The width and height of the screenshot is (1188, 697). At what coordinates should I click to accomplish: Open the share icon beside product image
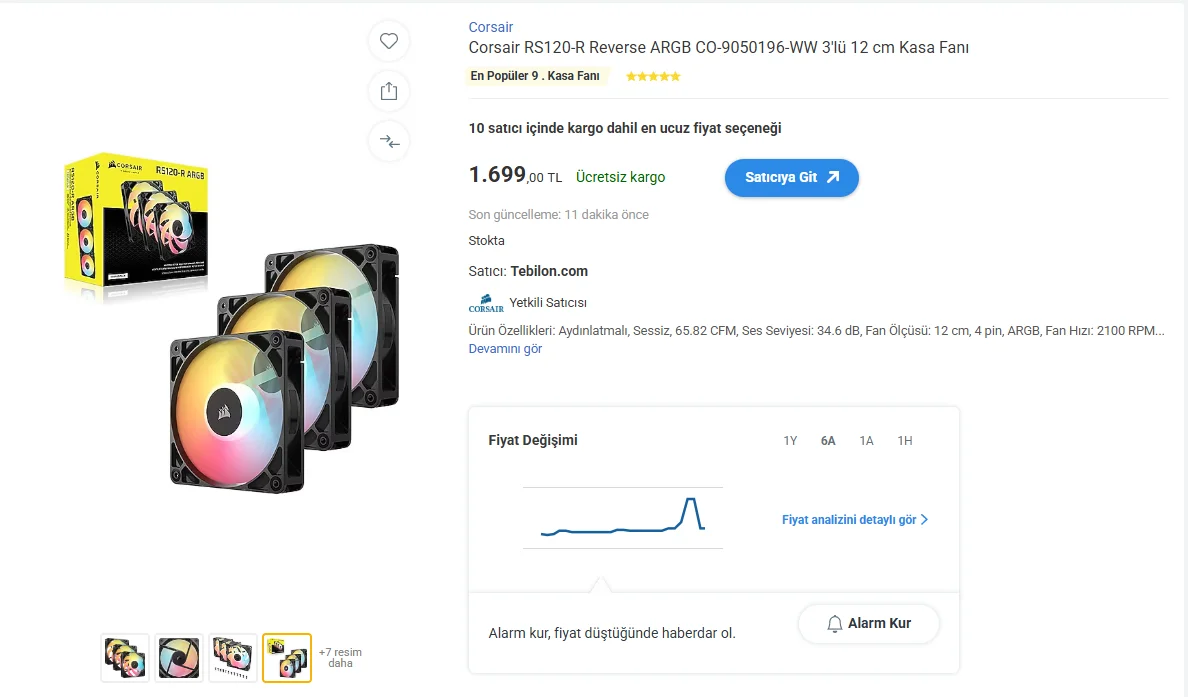tap(389, 92)
